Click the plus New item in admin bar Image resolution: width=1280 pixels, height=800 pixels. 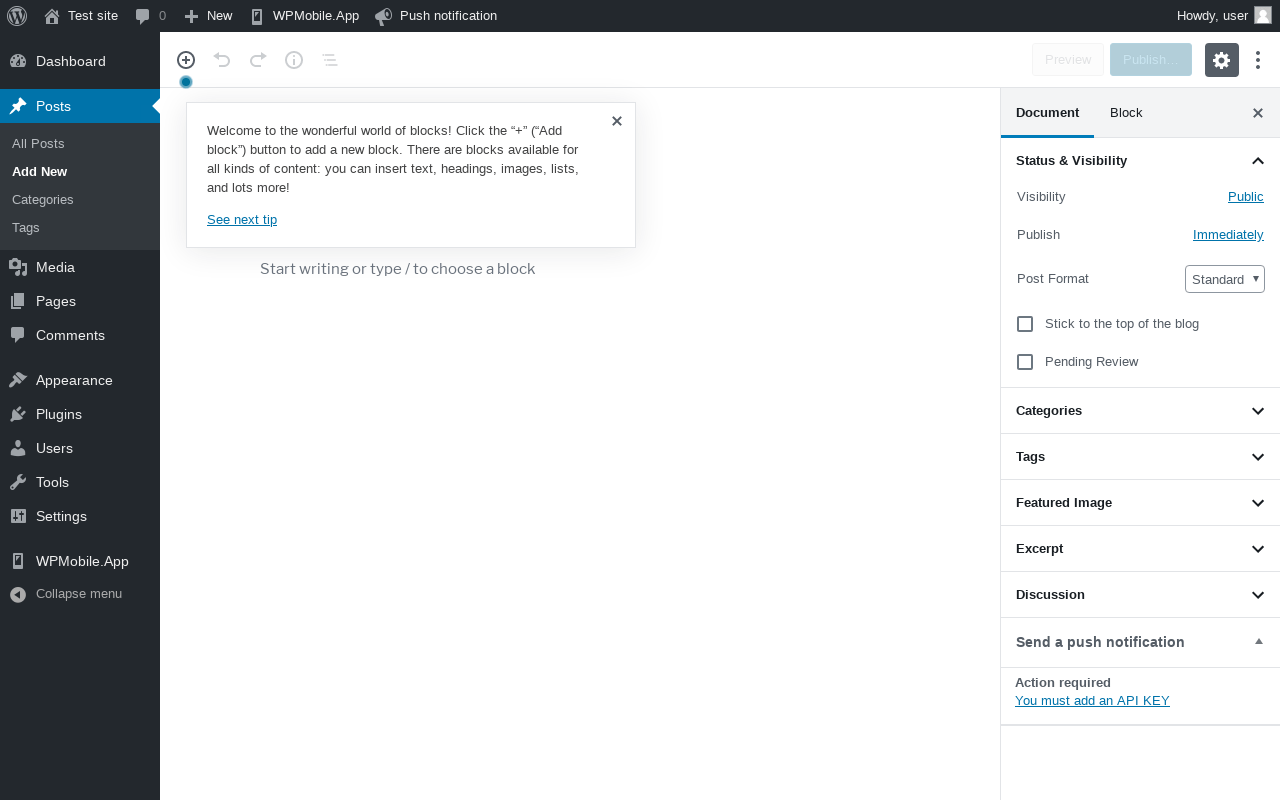(x=208, y=16)
